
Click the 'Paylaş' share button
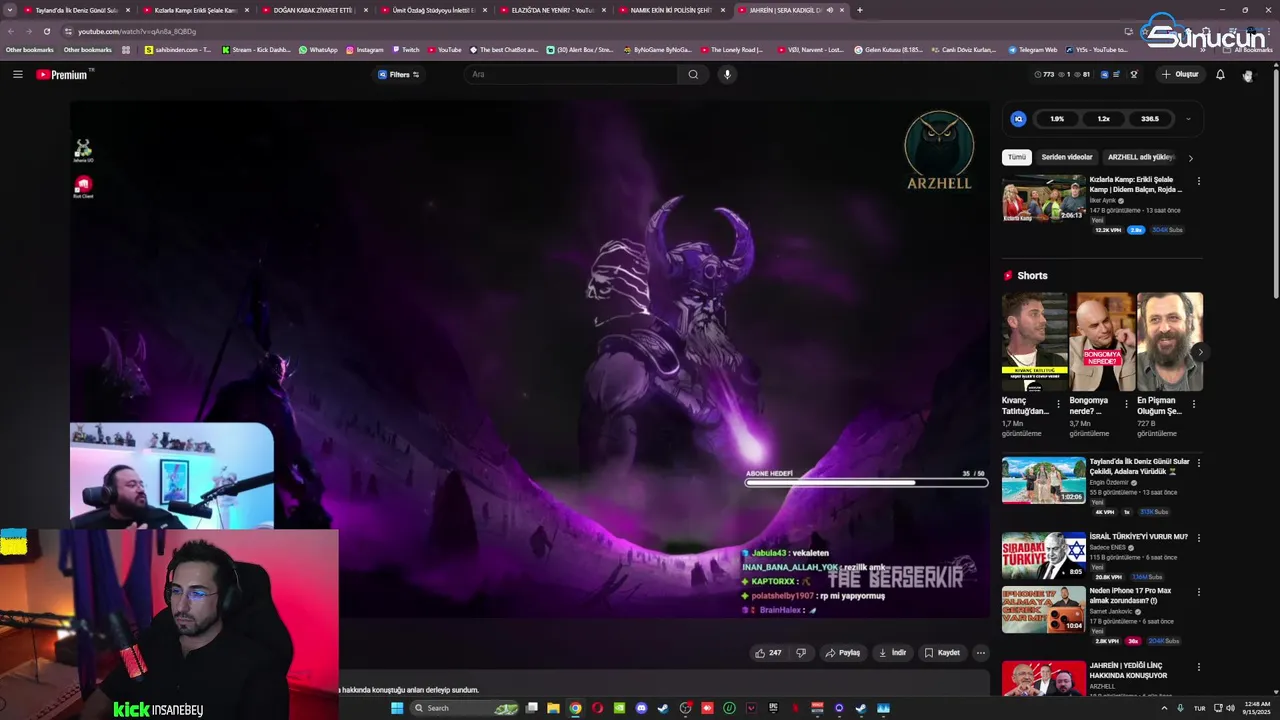coord(842,653)
